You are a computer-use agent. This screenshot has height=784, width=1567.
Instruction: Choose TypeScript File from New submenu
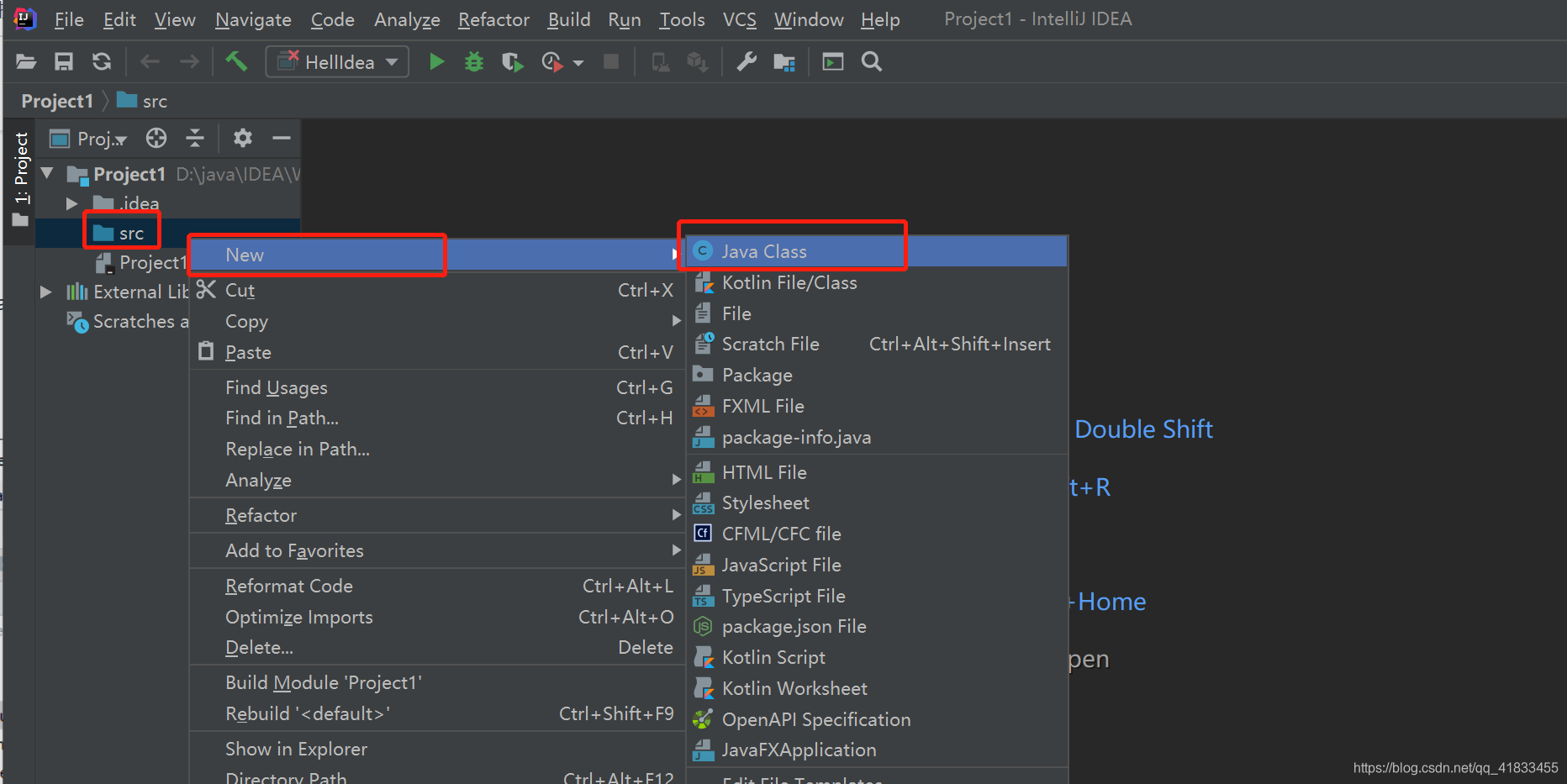(878, 596)
